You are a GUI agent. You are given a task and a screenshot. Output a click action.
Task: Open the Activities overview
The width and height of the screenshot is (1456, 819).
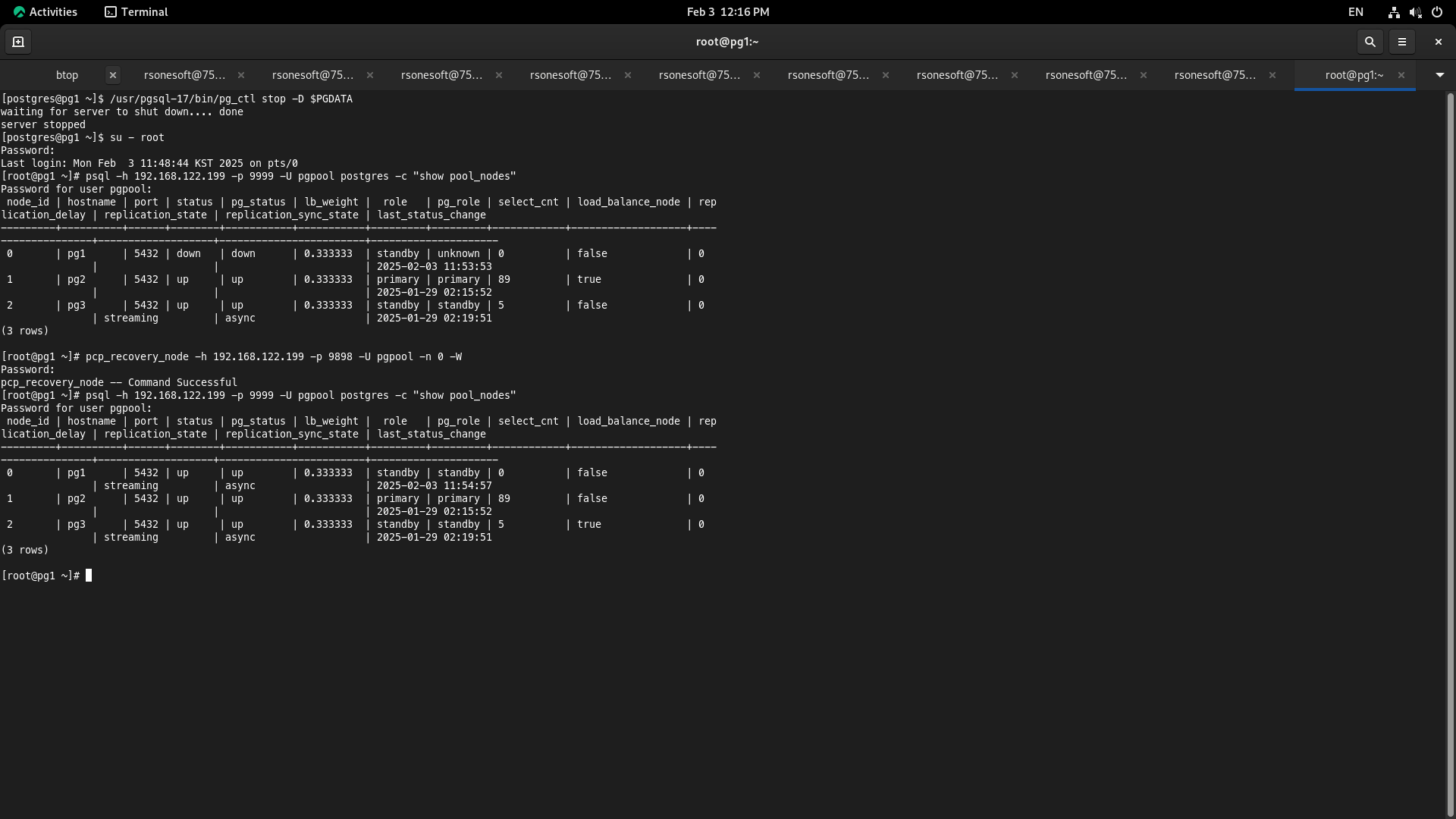[x=45, y=12]
